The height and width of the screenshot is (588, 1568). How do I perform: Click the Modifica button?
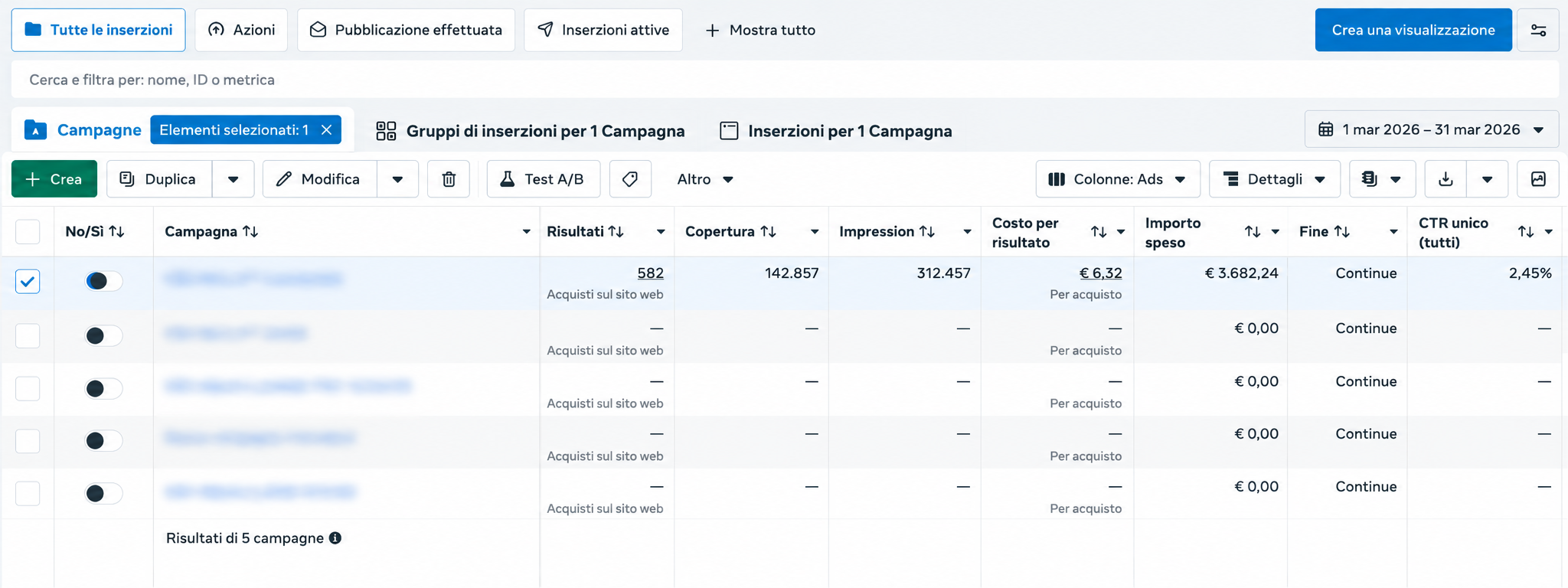320,179
